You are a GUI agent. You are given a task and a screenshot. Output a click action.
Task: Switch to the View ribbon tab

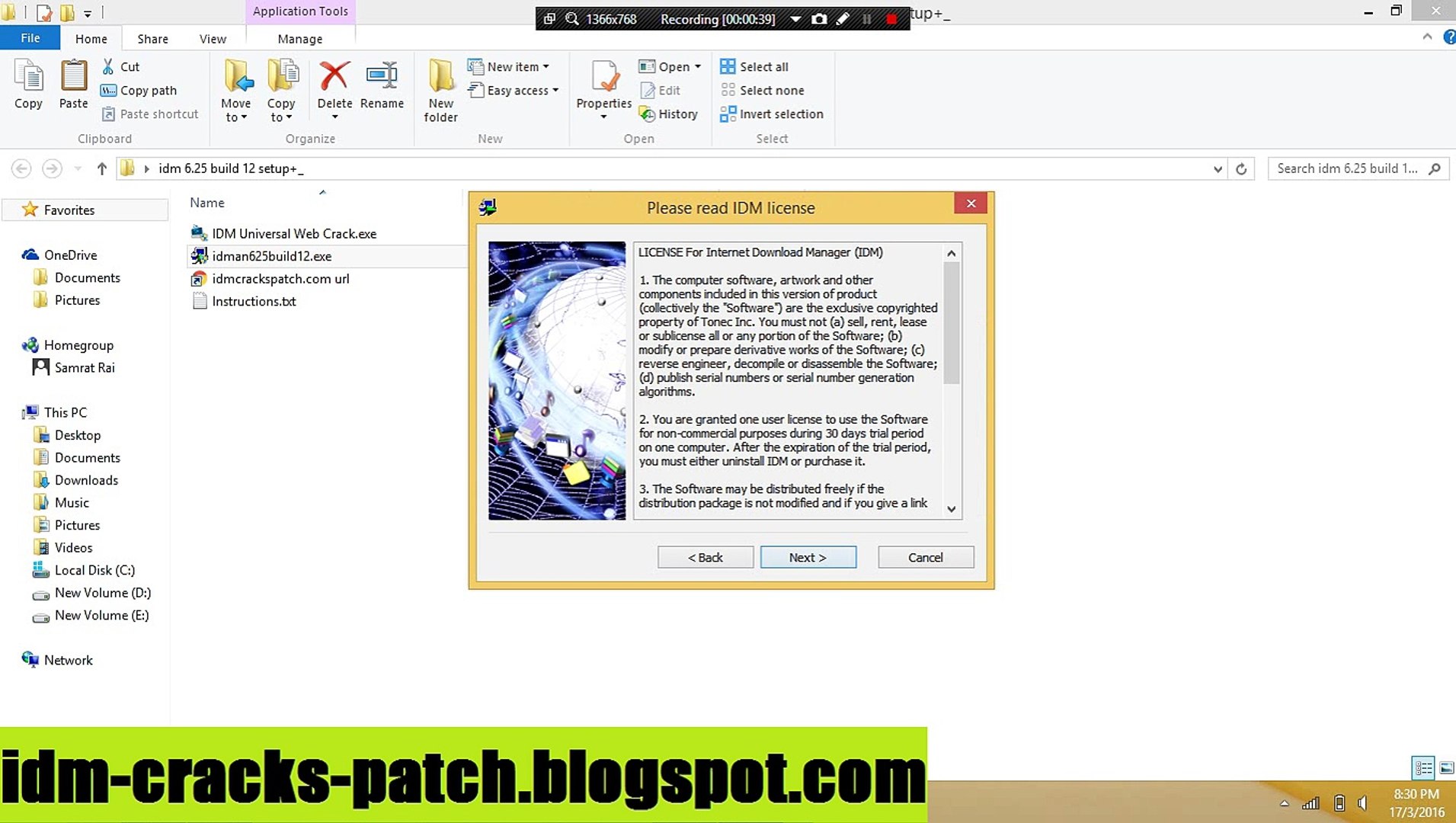pos(213,39)
